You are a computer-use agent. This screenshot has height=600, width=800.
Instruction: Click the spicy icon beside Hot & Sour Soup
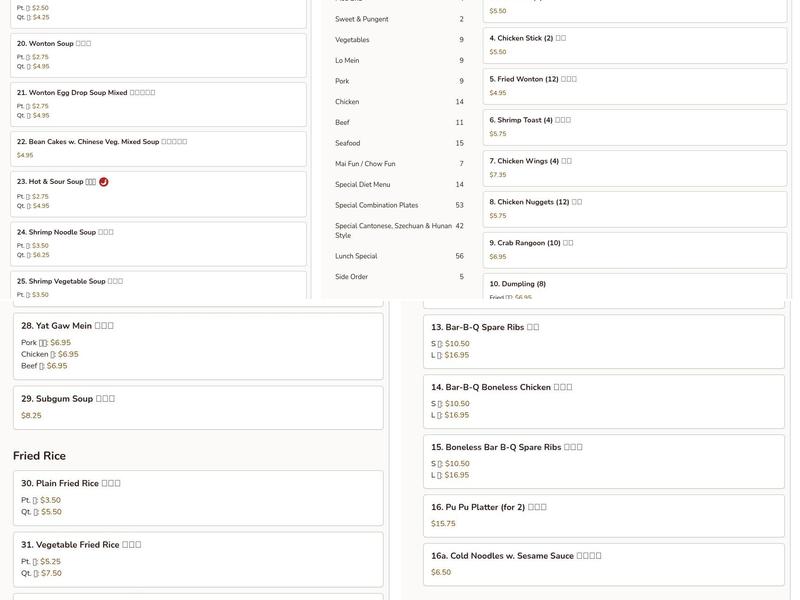pyautogui.click(x=103, y=182)
